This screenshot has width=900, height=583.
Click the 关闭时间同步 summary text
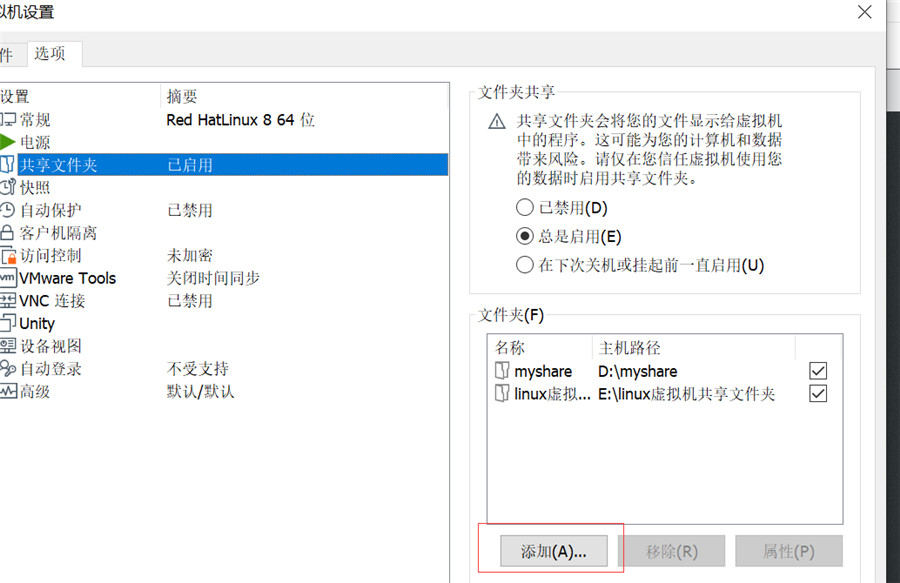213,278
